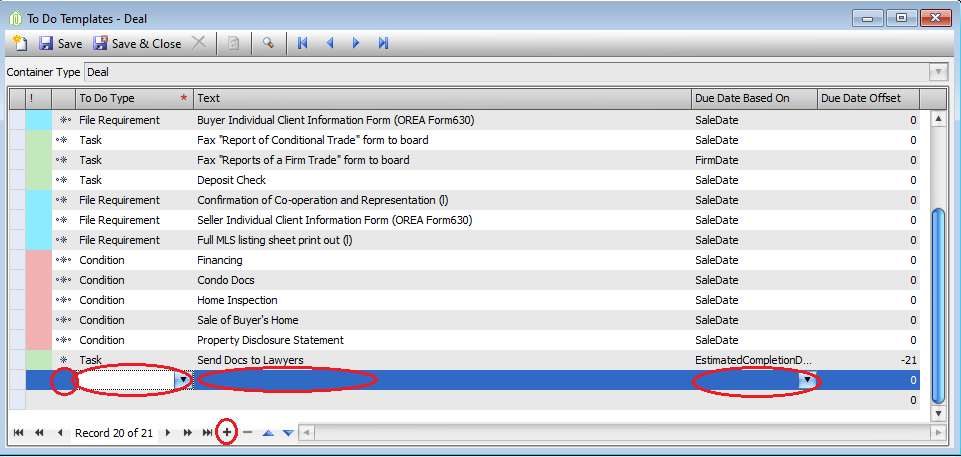
Task: Click status icon of Deposit Check row
Action: (x=63, y=180)
